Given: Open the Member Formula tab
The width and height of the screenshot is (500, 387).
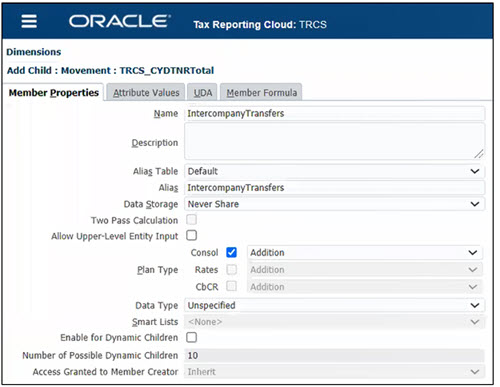Looking at the screenshot, I should click(x=262, y=93).
